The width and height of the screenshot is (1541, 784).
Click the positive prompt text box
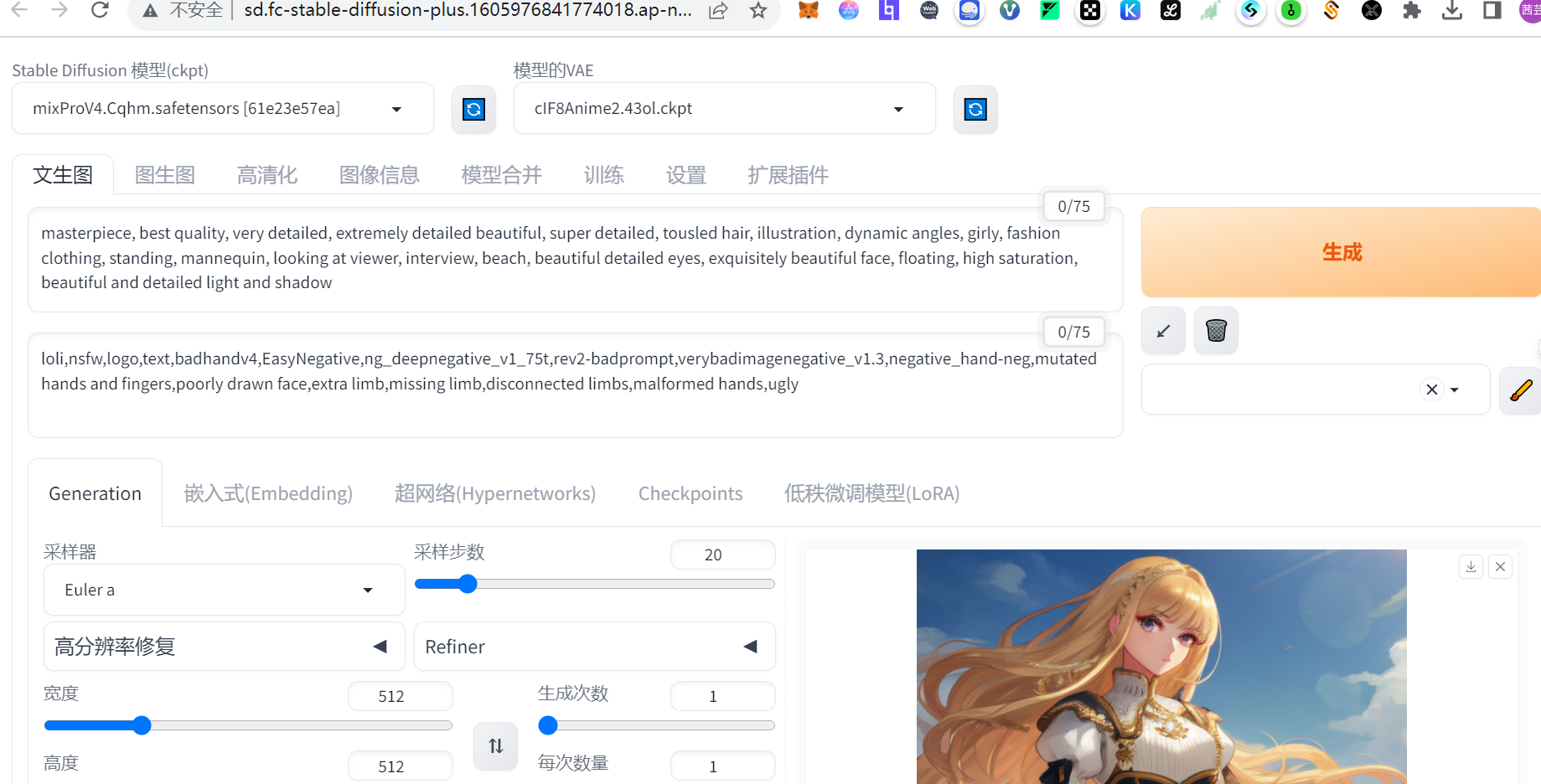click(x=576, y=260)
